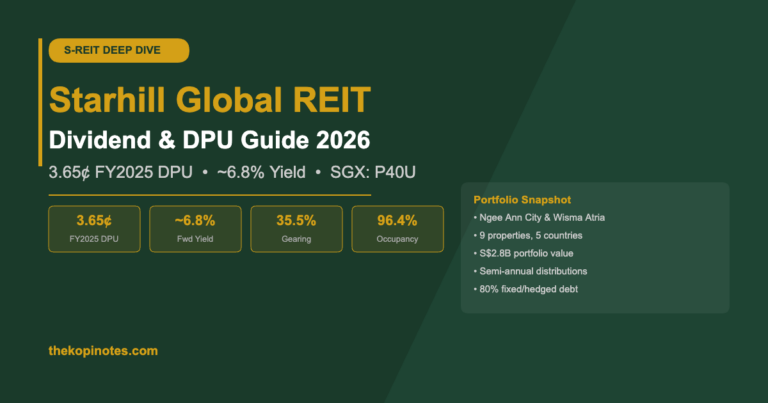Select the 3.65¢ FY2025 DPU stat card
The width and height of the screenshot is (768, 403).
click(x=95, y=229)
